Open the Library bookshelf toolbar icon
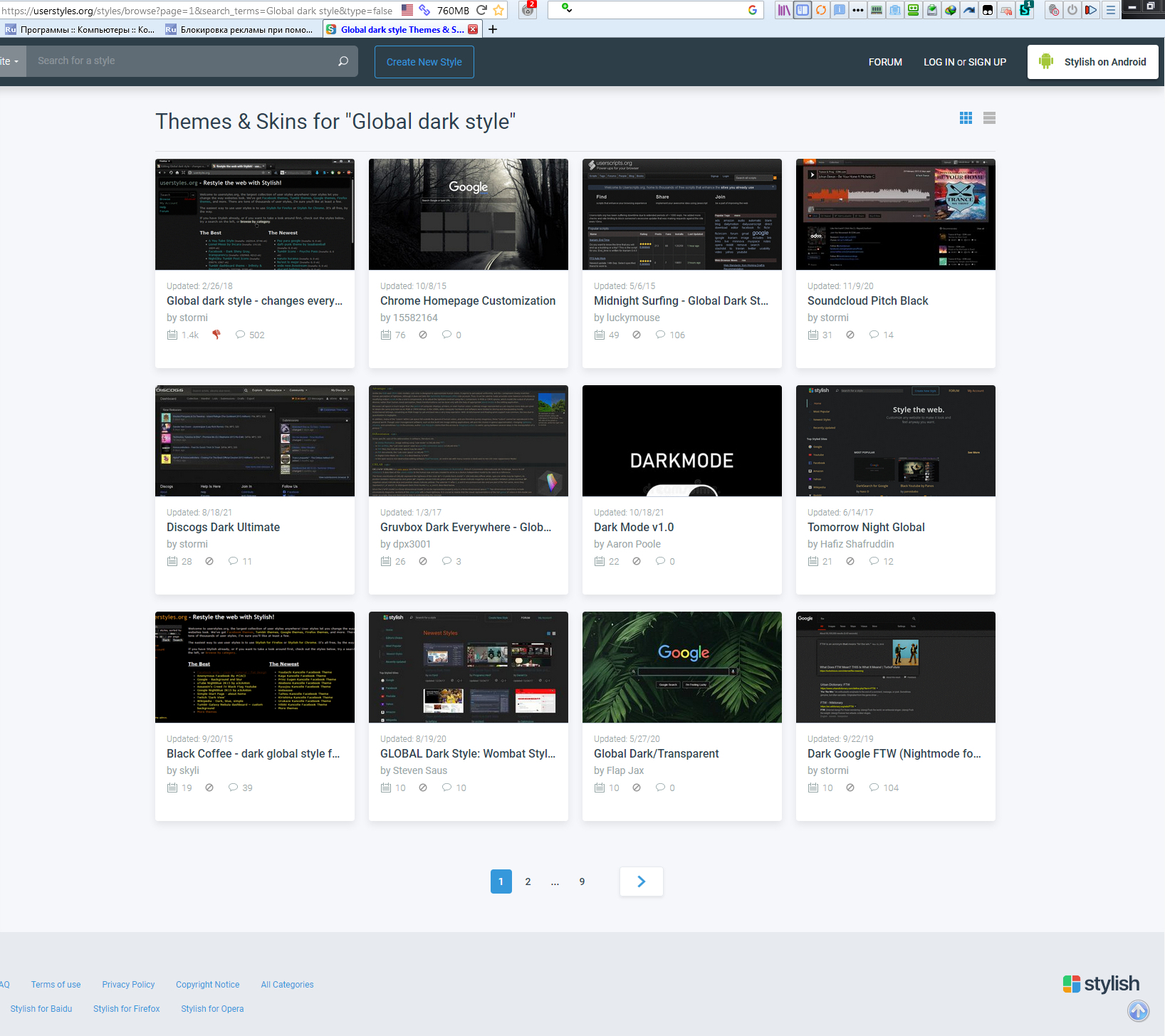Image resolution: width=1165 pixels, height=1036 pixels. (783, 10)
